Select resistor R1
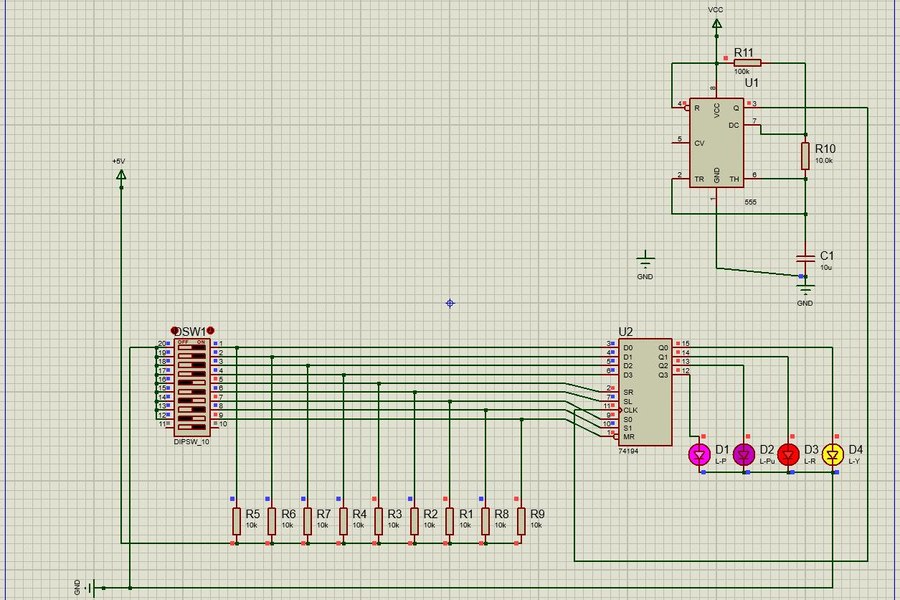The image size is (900, 600). click(x=450, y=521)
